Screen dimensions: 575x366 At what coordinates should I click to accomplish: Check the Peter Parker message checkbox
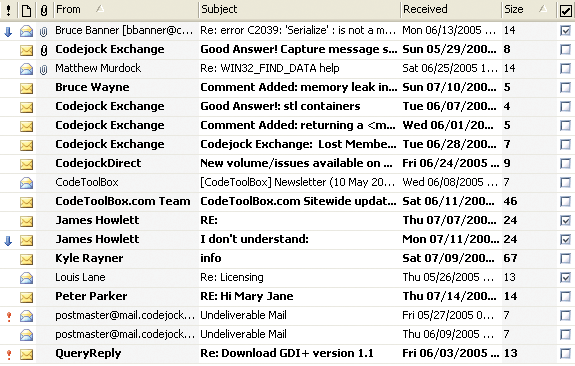pos(566,297)
